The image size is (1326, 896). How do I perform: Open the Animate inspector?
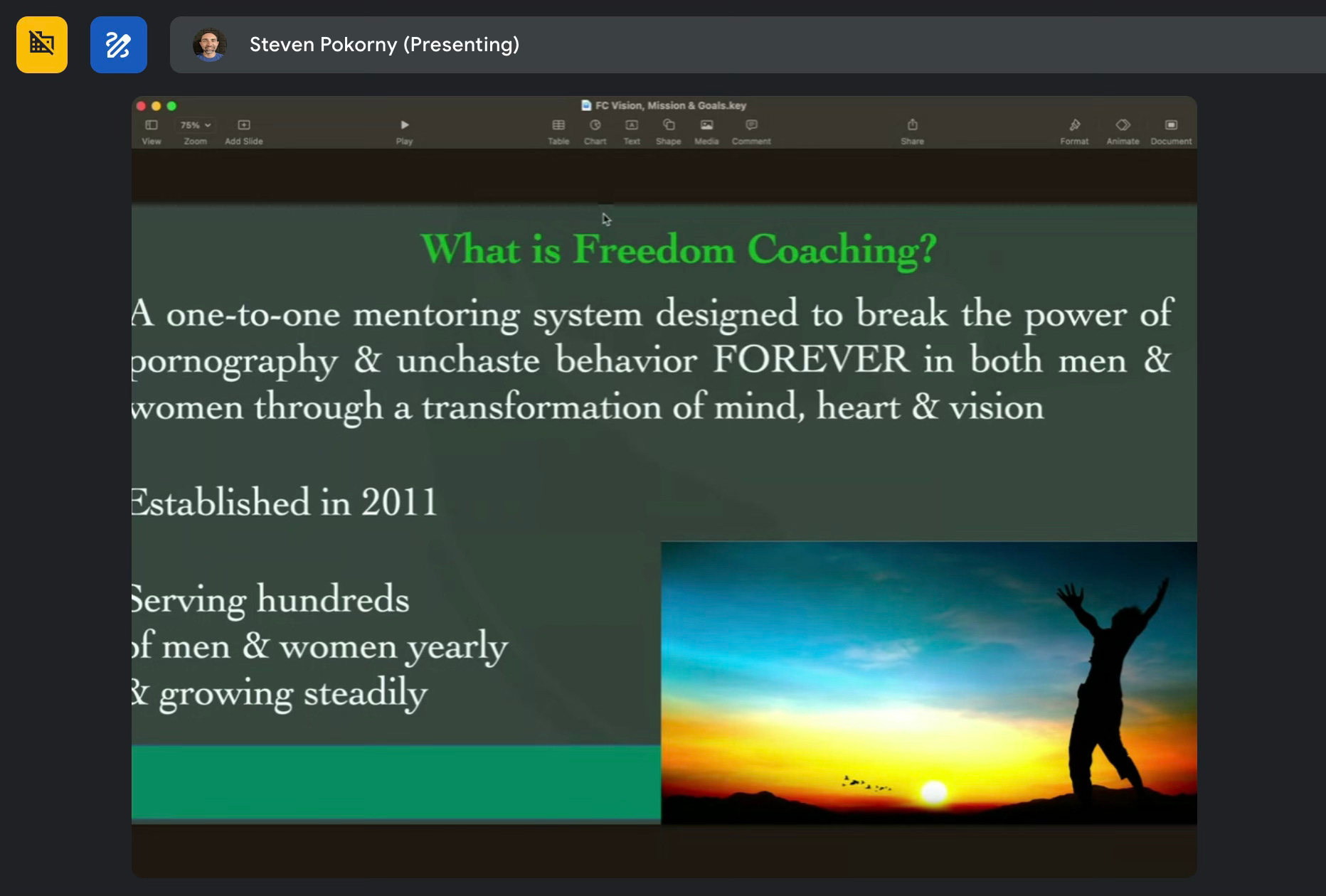(x=1123, y=132)
